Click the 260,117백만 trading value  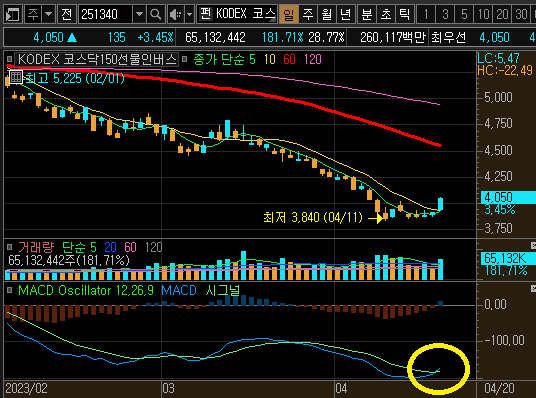click(x=392, y=37)
